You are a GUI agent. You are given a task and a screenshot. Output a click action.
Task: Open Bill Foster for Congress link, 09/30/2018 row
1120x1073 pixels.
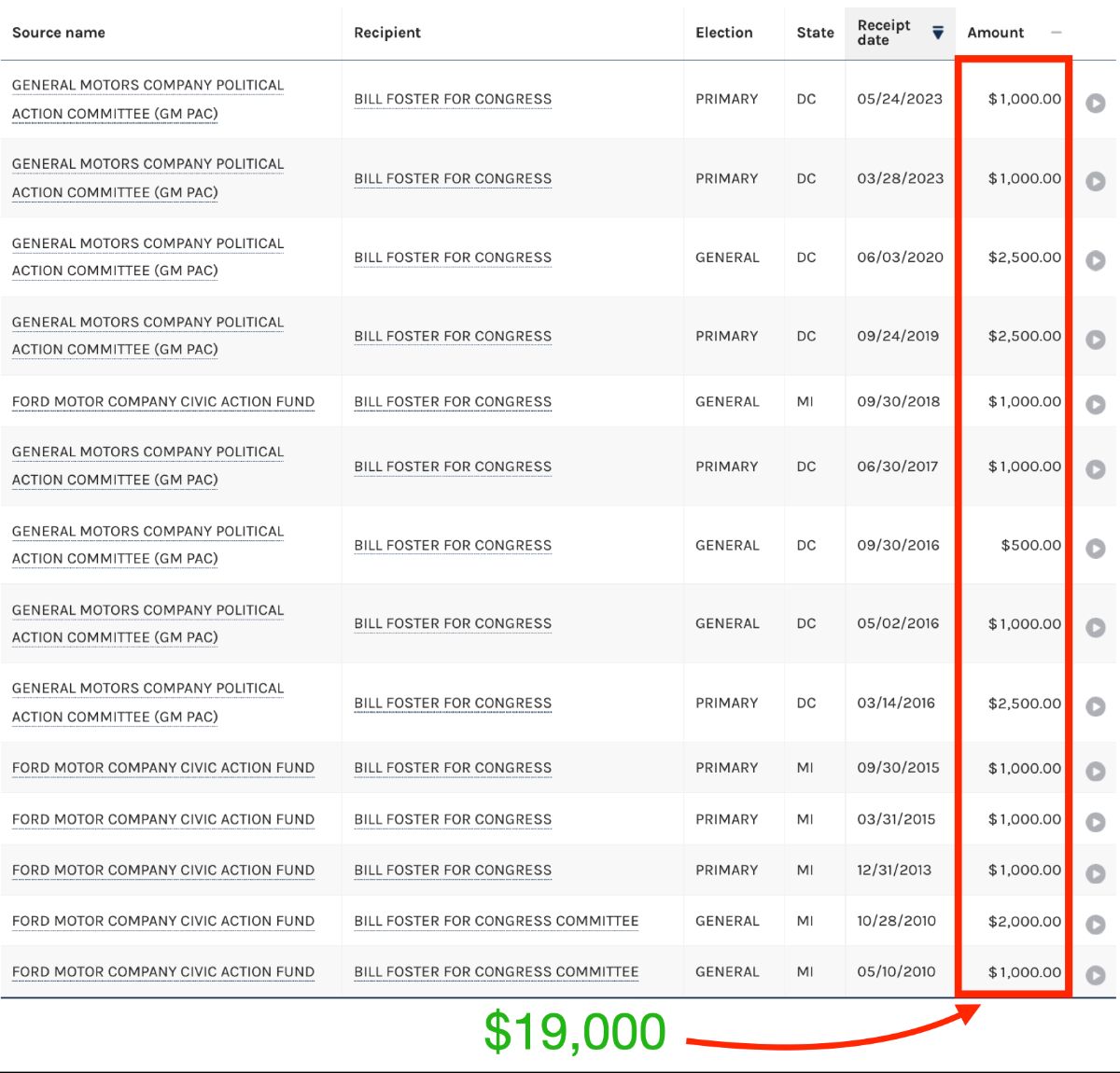(x=453, y=402)
